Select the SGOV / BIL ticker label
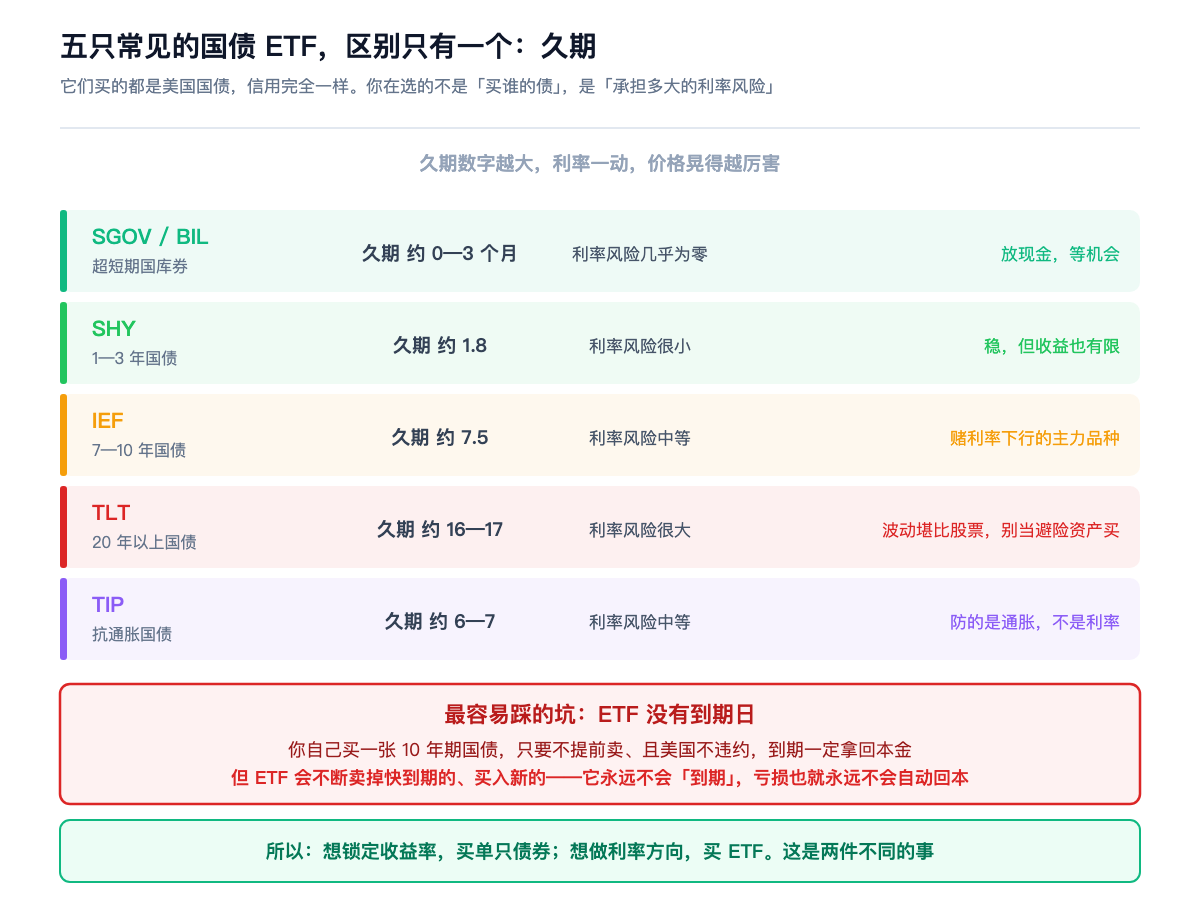Viewport: 1200px width, 900px height. 150,237
